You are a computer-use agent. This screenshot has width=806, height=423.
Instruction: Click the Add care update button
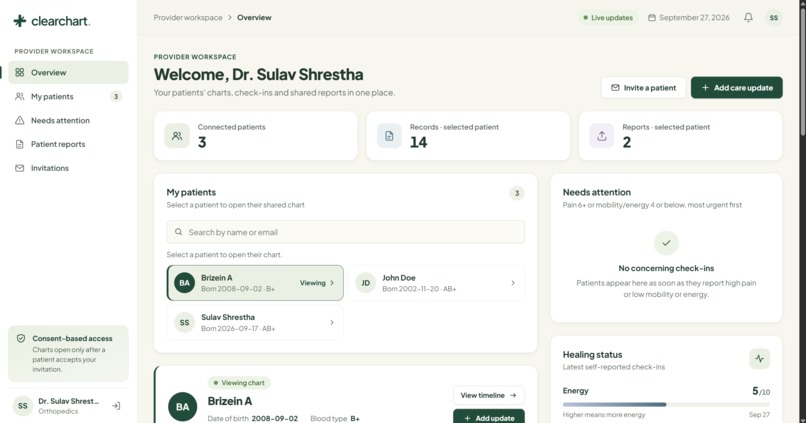pyautogui.click(x=737, y=87)
